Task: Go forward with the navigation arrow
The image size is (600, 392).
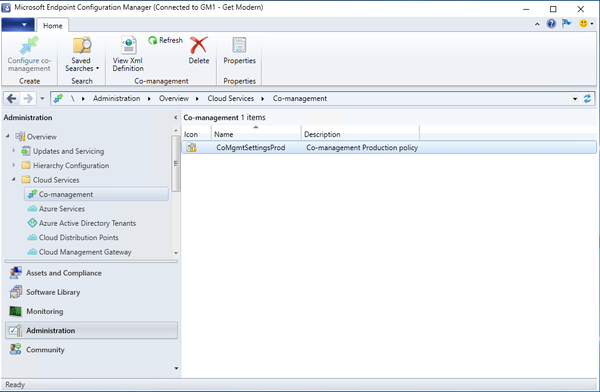Action: (28, 98)
